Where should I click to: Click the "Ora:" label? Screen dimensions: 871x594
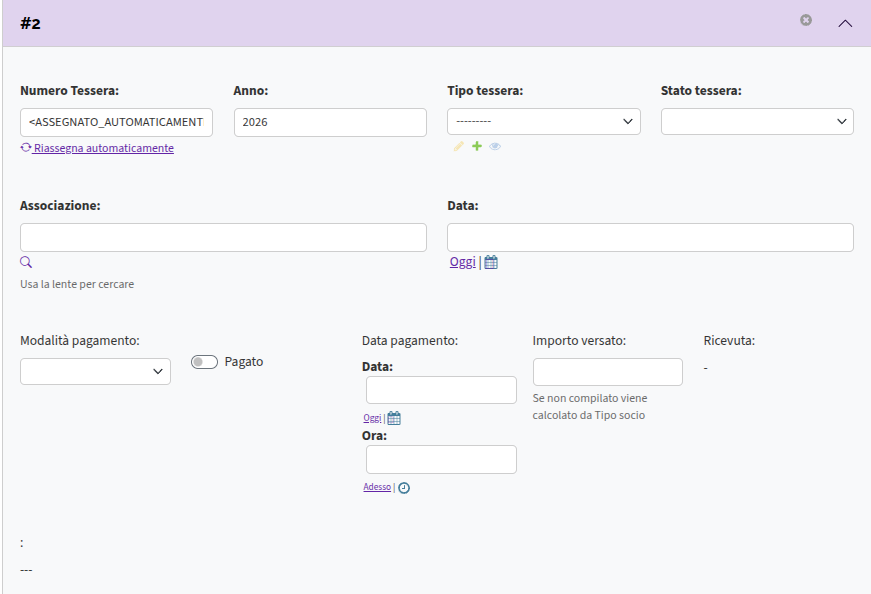coord(374,436)
